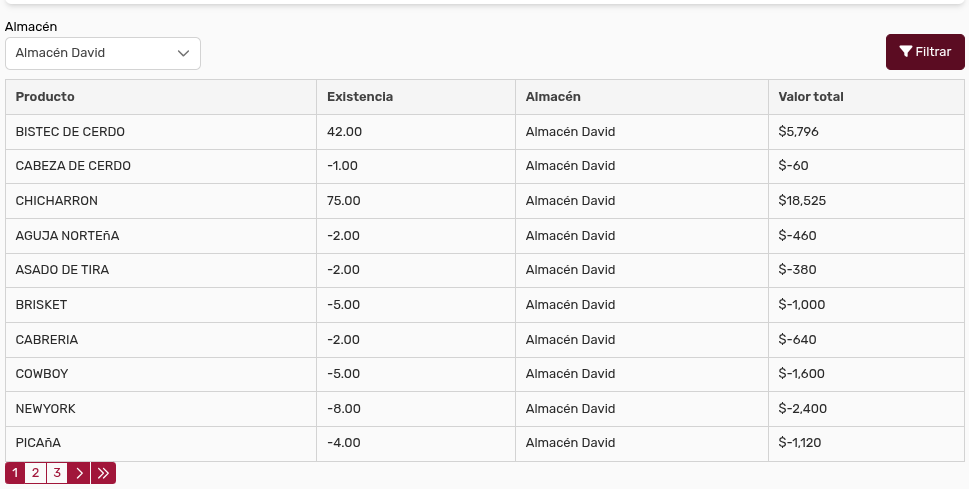969x489 pixels.
Task: Click the Valor total column header
Action: [811, 97]
